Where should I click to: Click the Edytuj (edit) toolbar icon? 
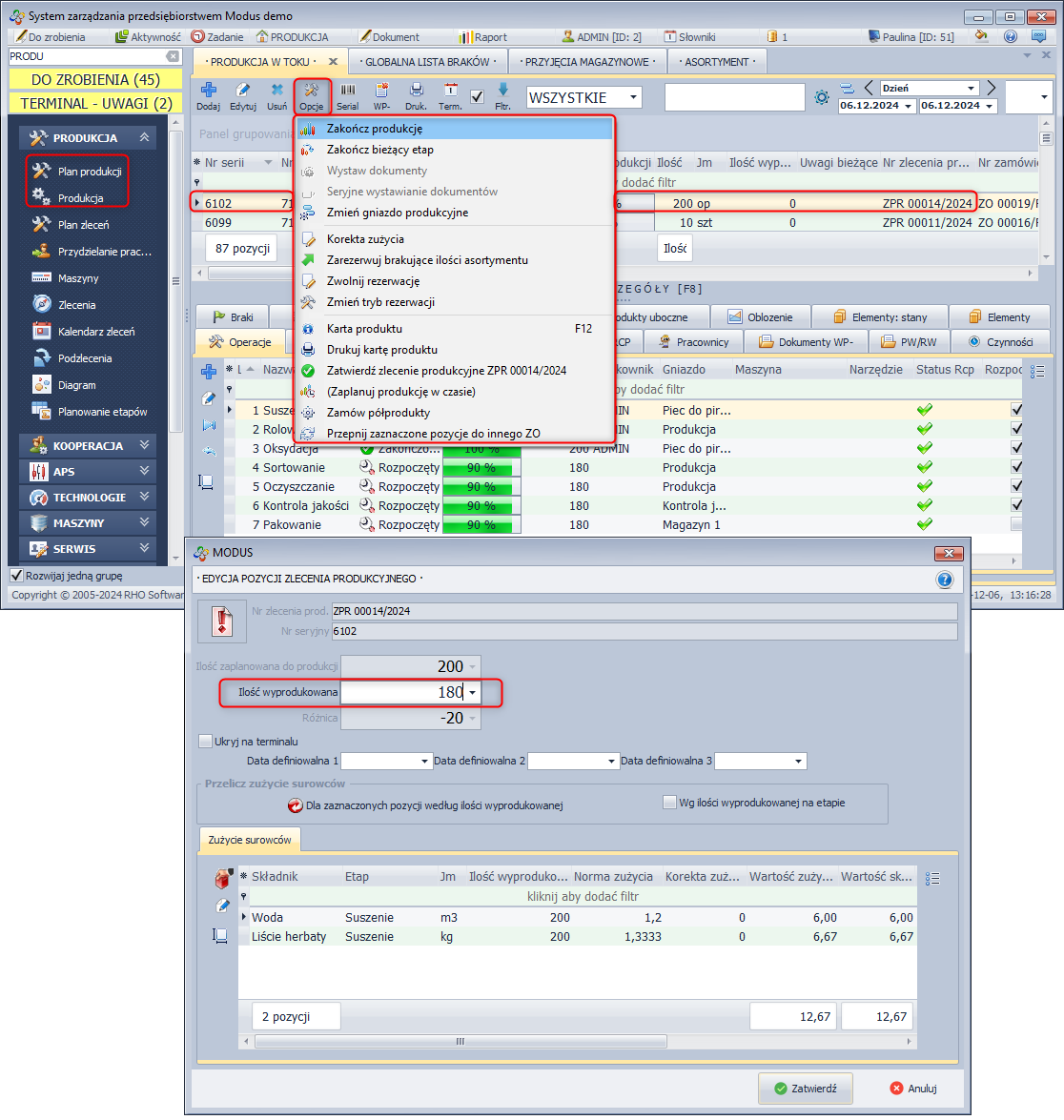coord(243,92)
